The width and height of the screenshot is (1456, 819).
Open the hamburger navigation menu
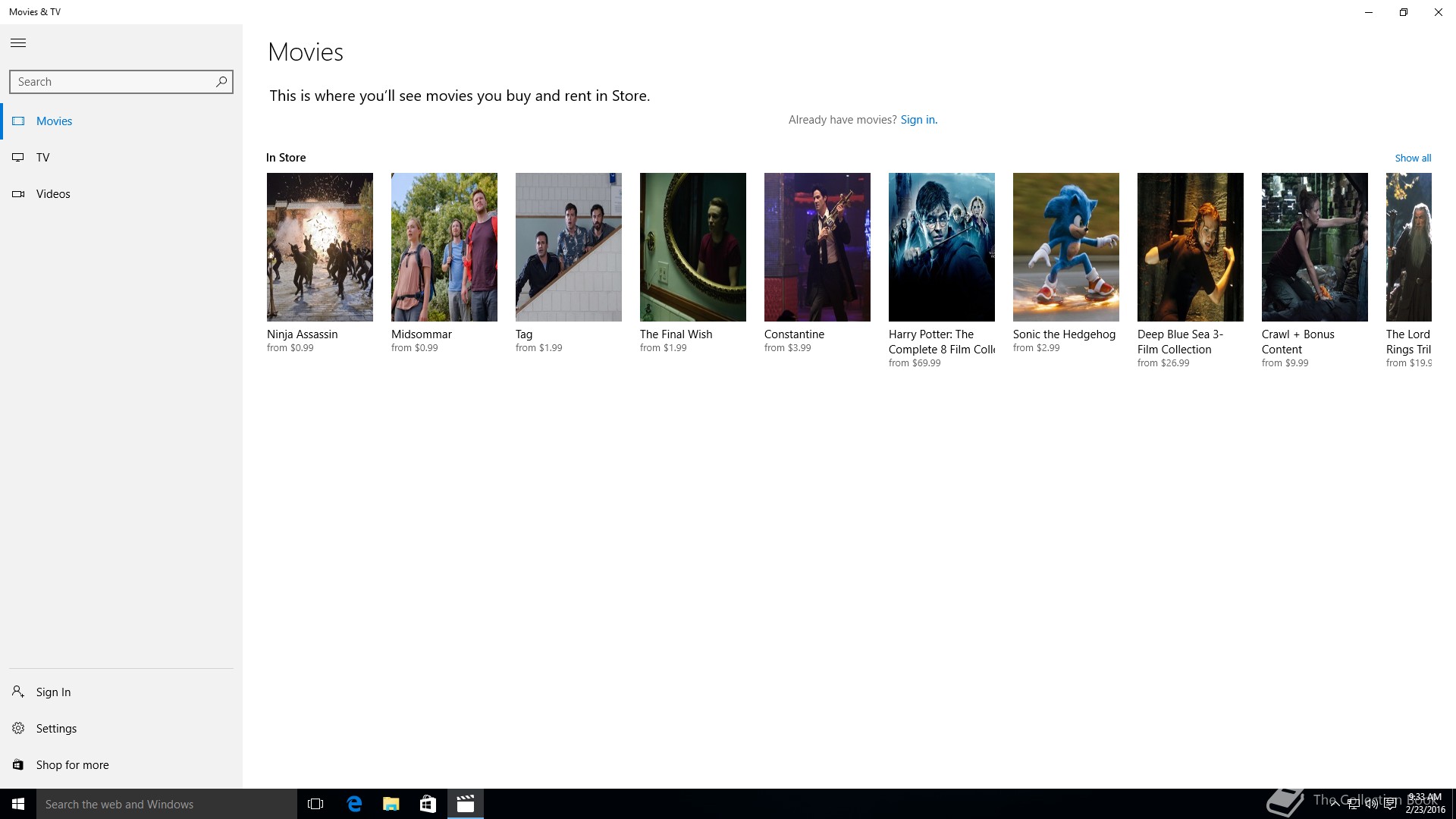[18, 43]
